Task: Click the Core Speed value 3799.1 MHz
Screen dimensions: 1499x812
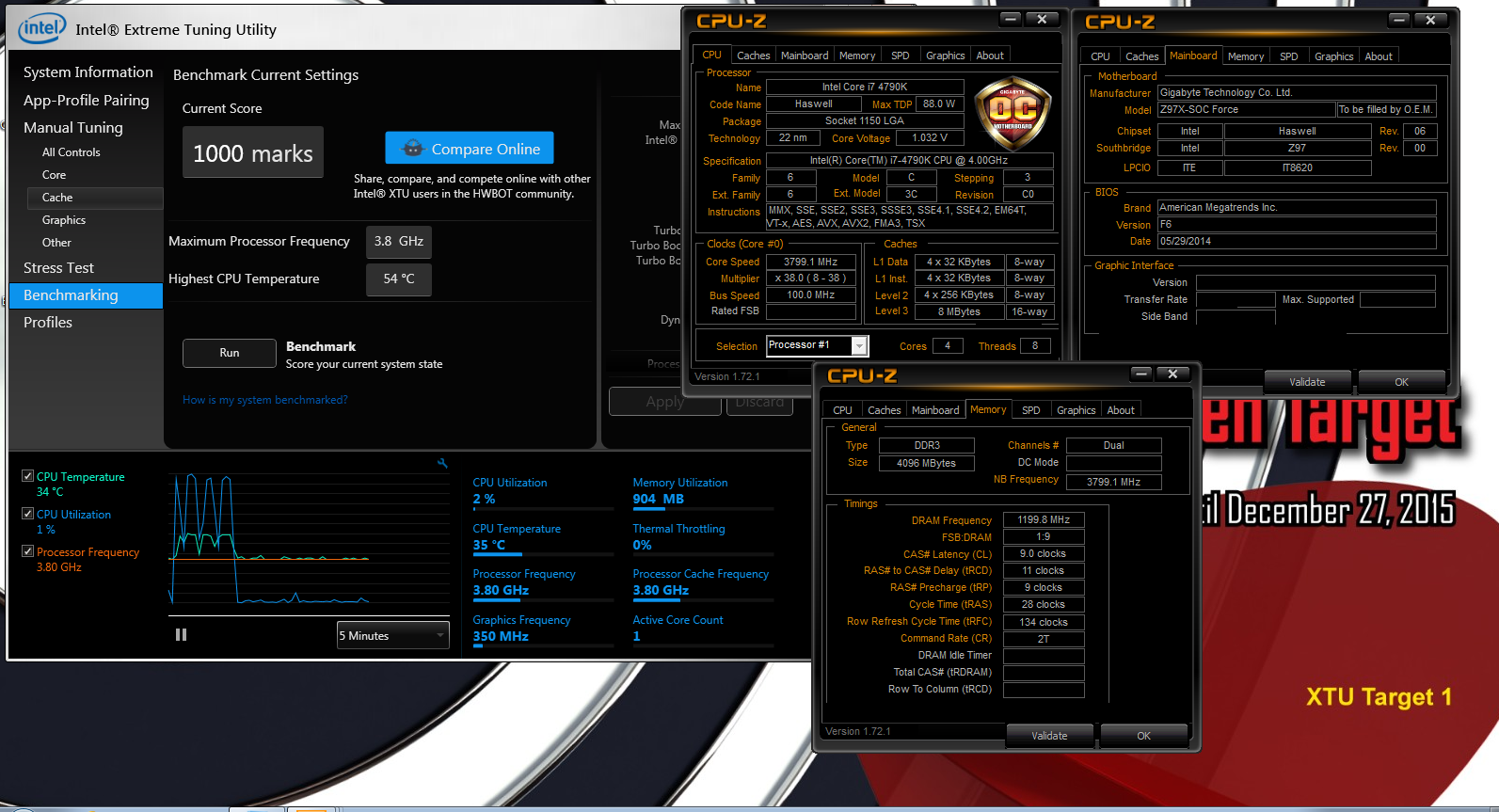Action: (x=811, y=262)
